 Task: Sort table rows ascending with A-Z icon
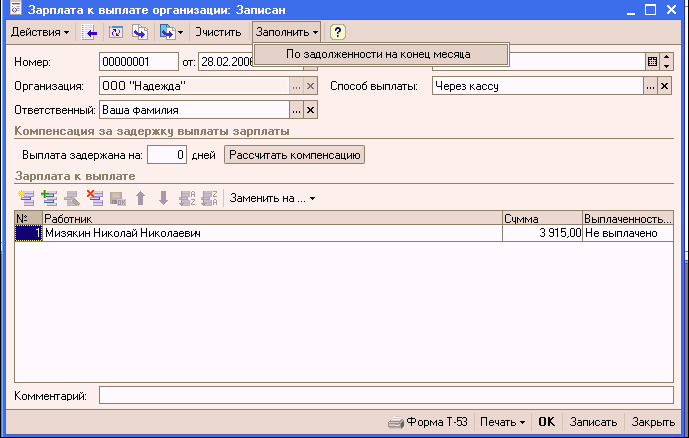pos(186,198)
